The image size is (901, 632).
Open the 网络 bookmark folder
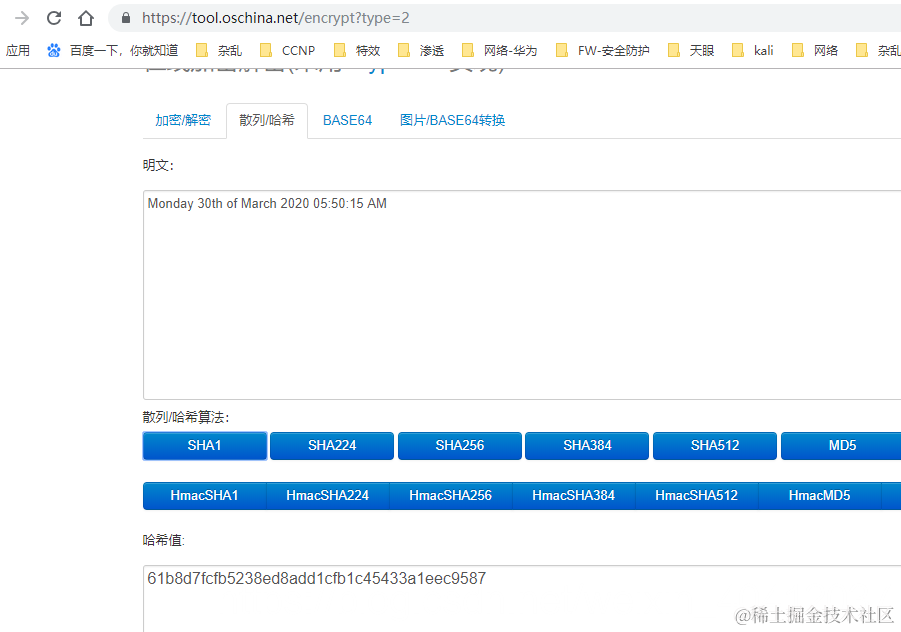coord(815,51)
